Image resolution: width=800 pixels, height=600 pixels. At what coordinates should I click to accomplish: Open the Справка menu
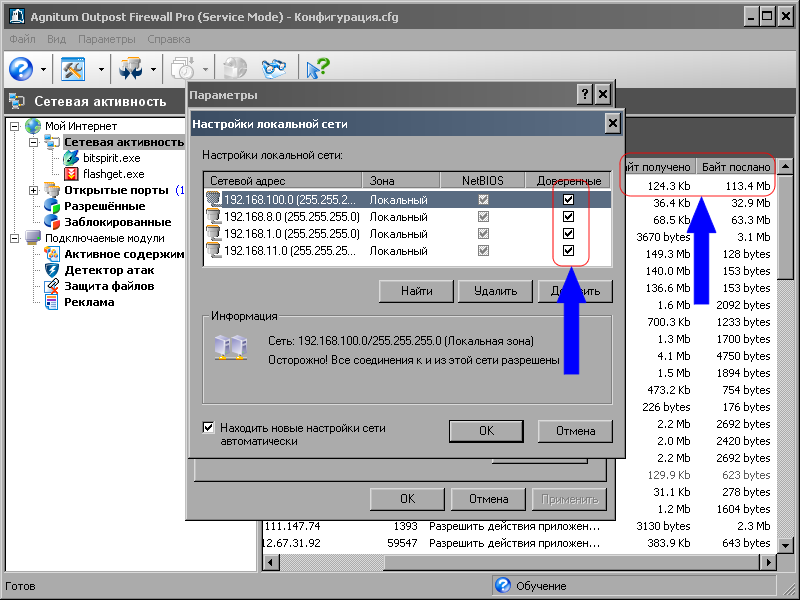(x=169, y=39)
